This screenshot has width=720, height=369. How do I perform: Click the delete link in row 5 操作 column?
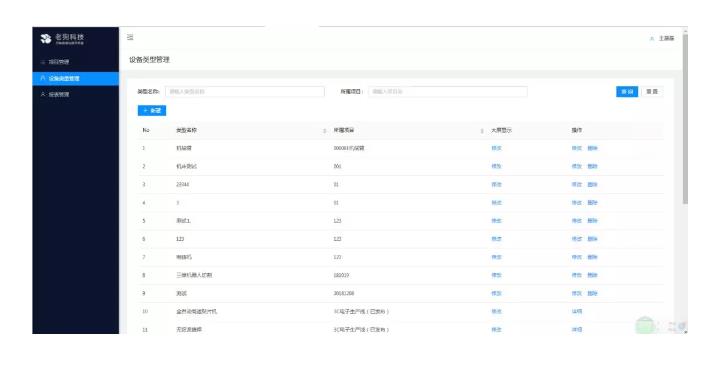coord(593,221)
